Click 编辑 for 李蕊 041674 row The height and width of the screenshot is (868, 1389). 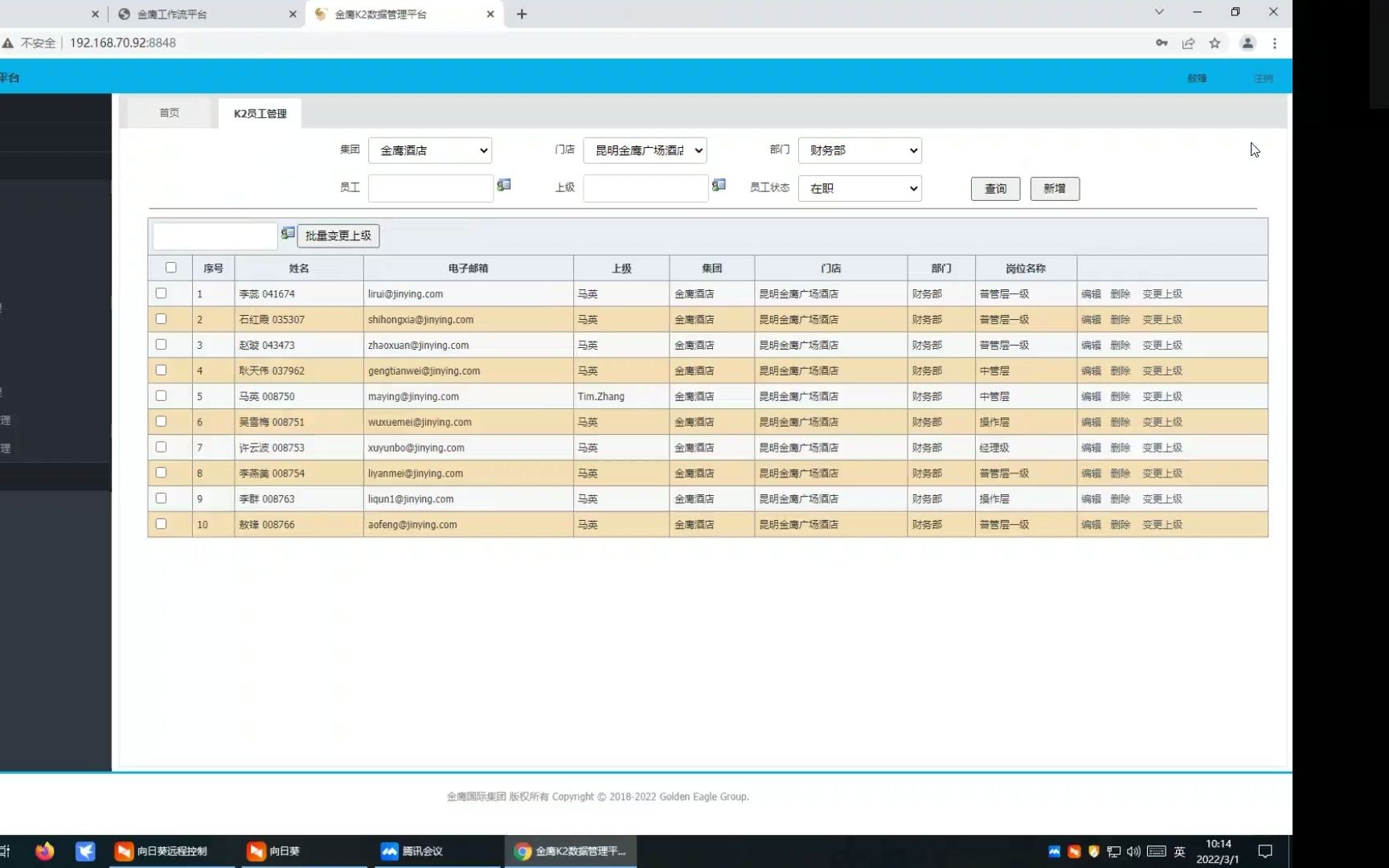[1091, 294]
